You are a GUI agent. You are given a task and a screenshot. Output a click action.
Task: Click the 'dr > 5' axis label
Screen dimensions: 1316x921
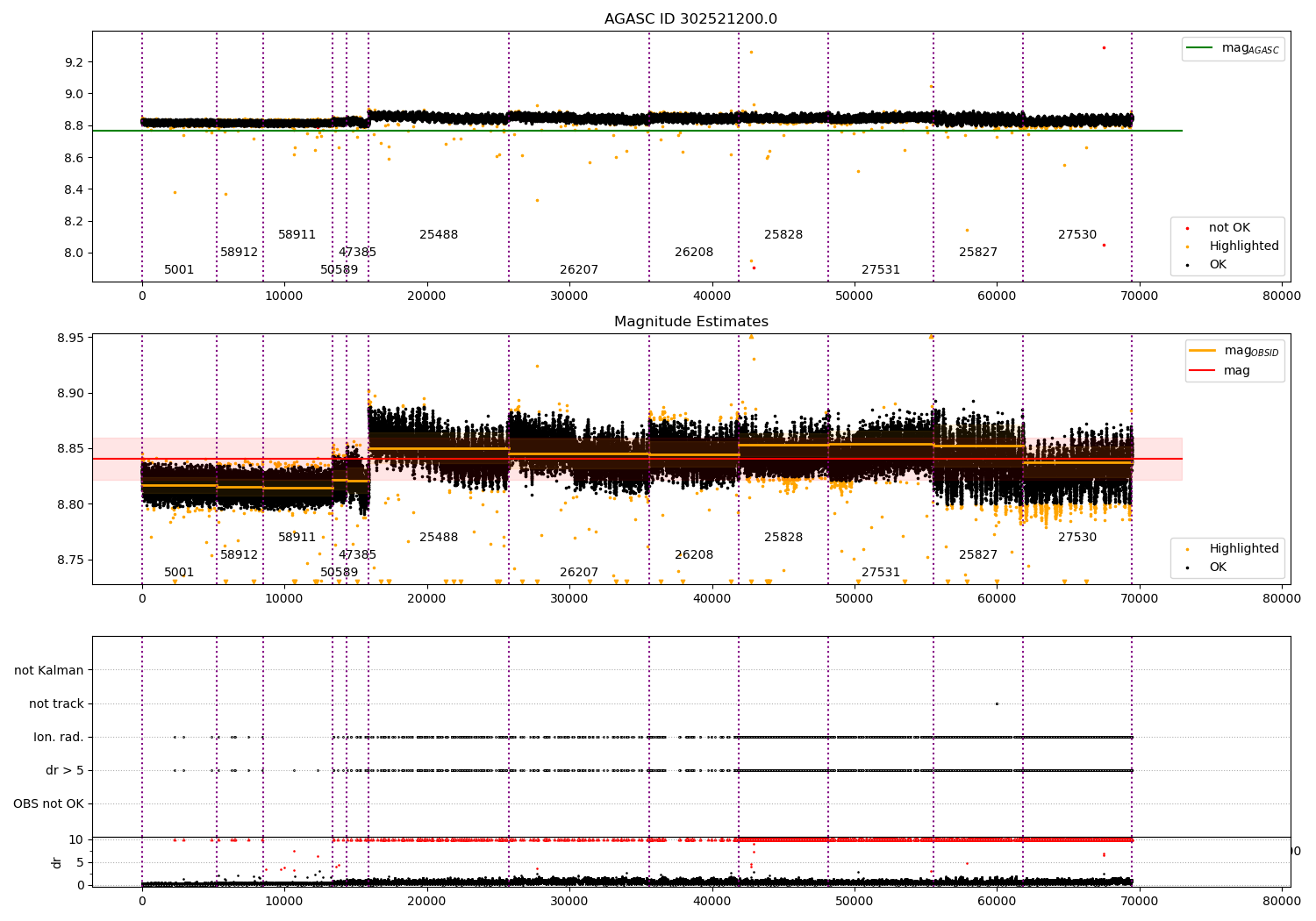(x=65, y=770)
